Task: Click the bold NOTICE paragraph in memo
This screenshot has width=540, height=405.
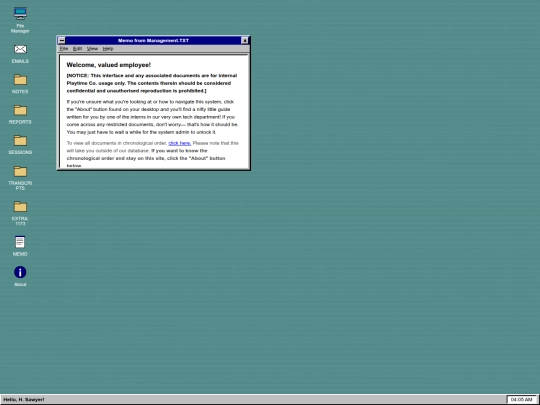Action: tap(152, 83)
